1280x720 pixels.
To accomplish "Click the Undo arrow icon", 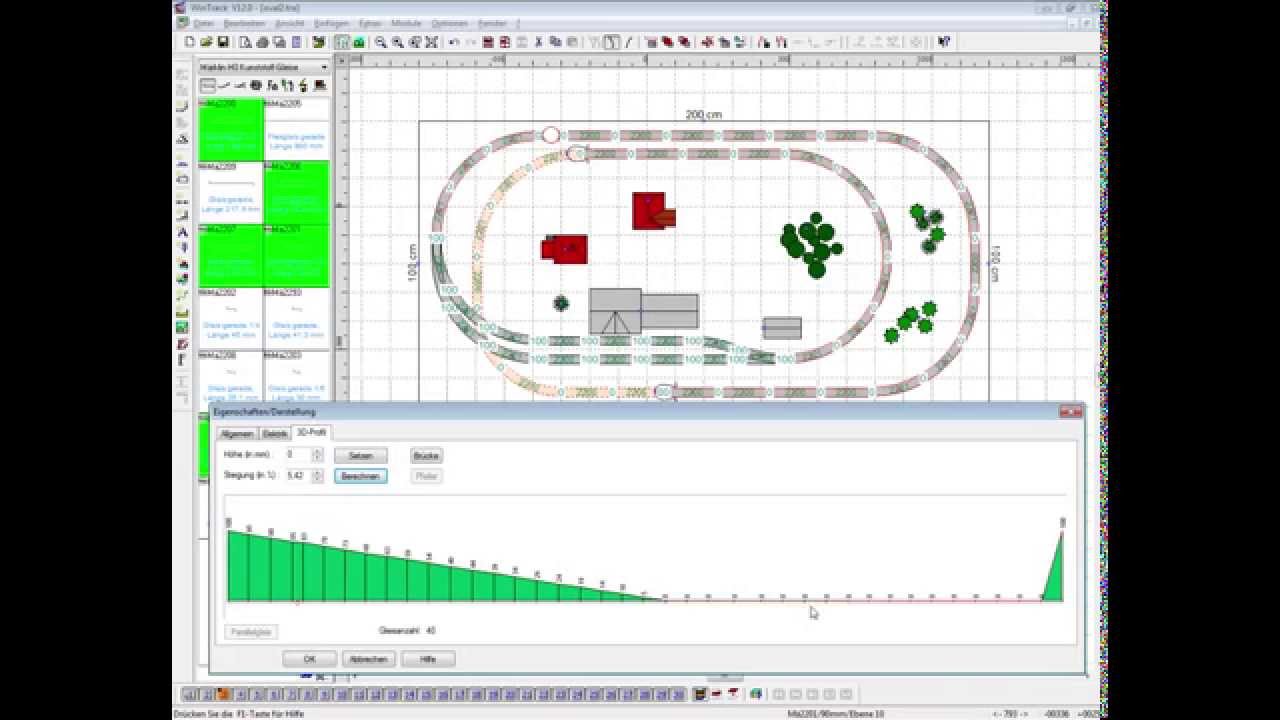I will pos(454,42).
